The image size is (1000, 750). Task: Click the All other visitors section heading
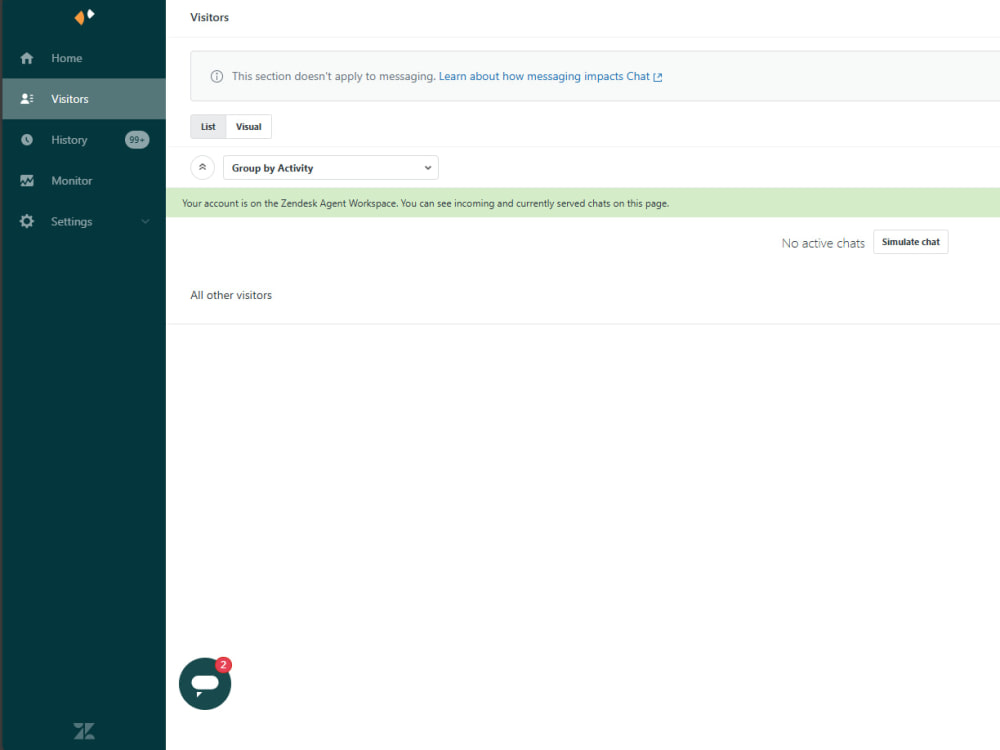coord(231,295)
